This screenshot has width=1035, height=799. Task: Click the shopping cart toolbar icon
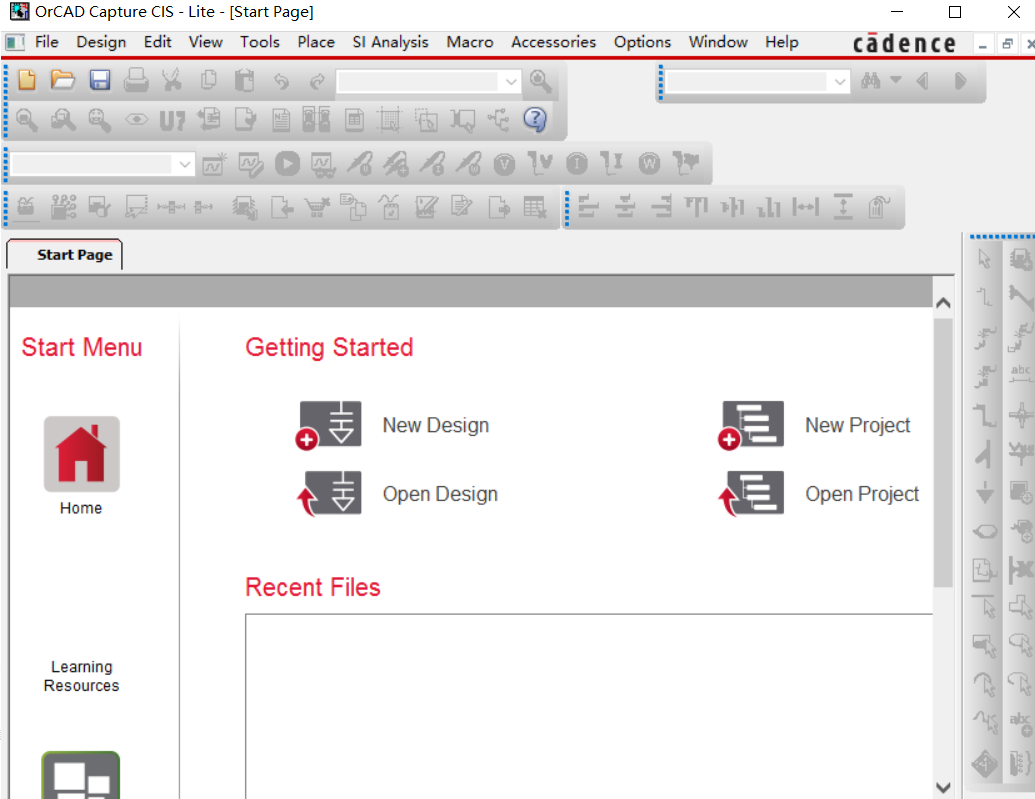(x=317, y=207)
